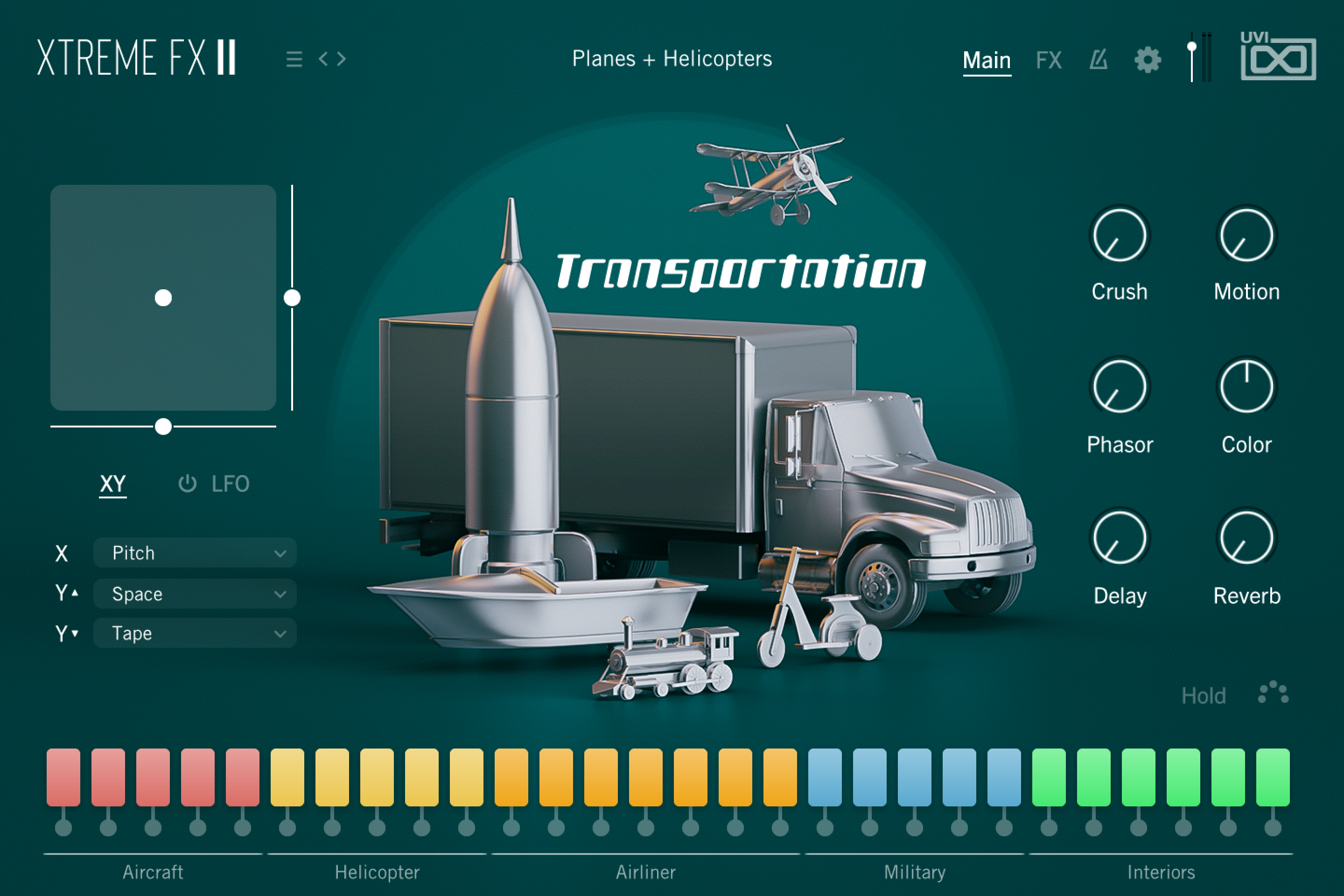Viewport: 1344px width, 896px height.
Task: Click the Military category label
Action: click(914, 873)
